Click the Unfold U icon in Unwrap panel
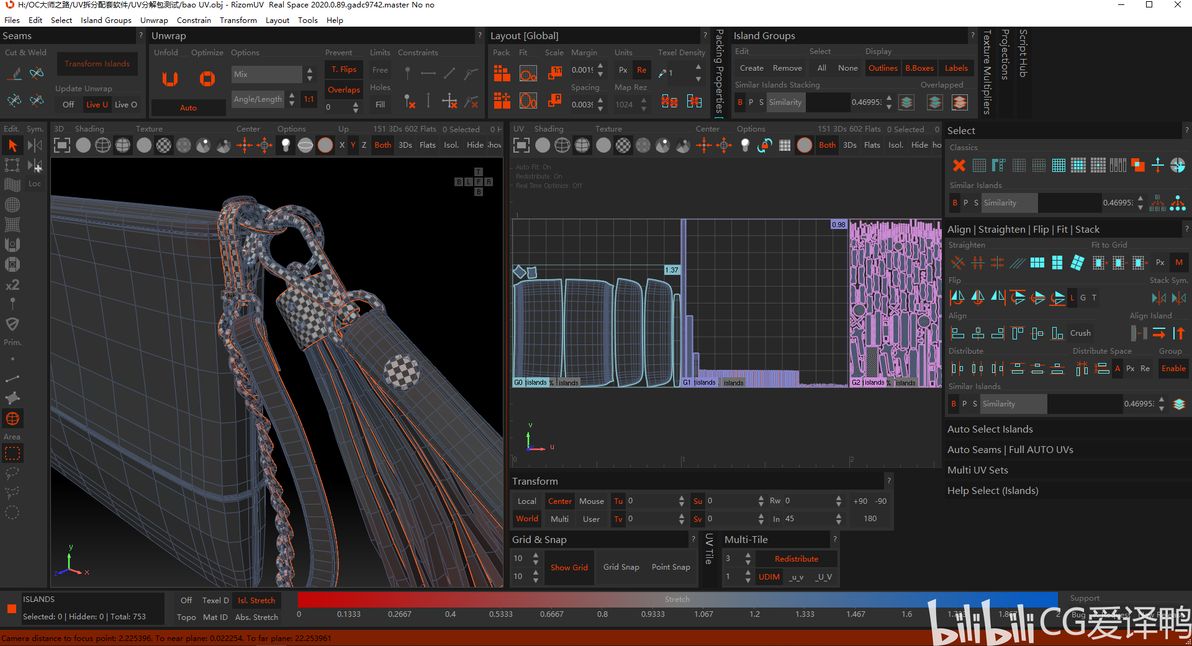Screen dimensions: 1192x646 coord(170,78)
